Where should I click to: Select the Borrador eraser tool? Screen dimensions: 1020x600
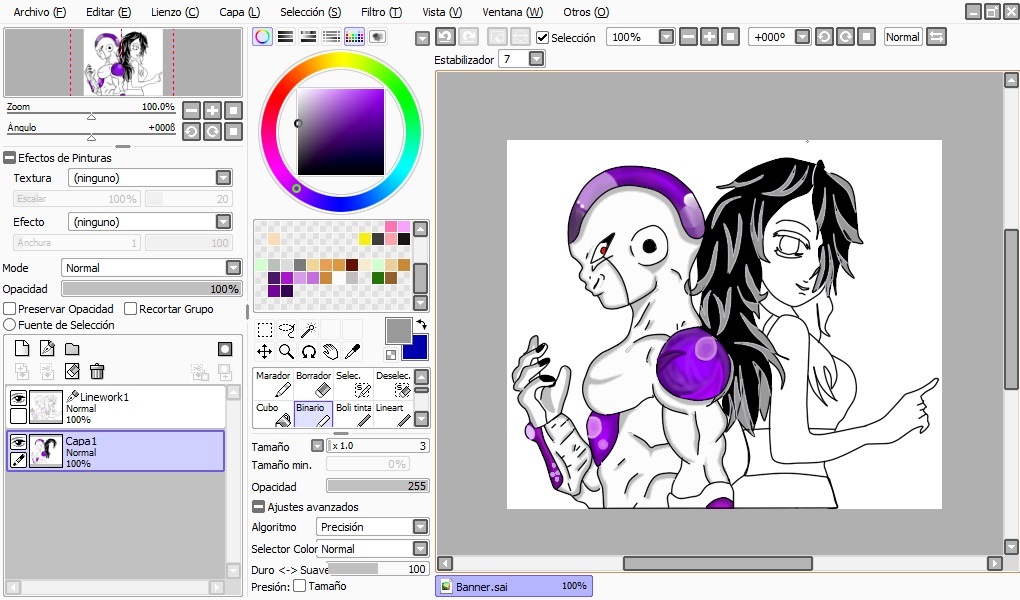click(314, 383)
